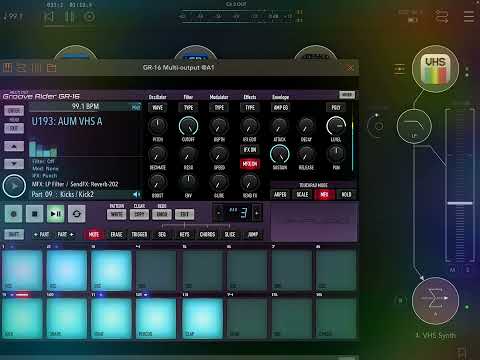
Task: Tap the touchpad XY area
Action: 314,221
